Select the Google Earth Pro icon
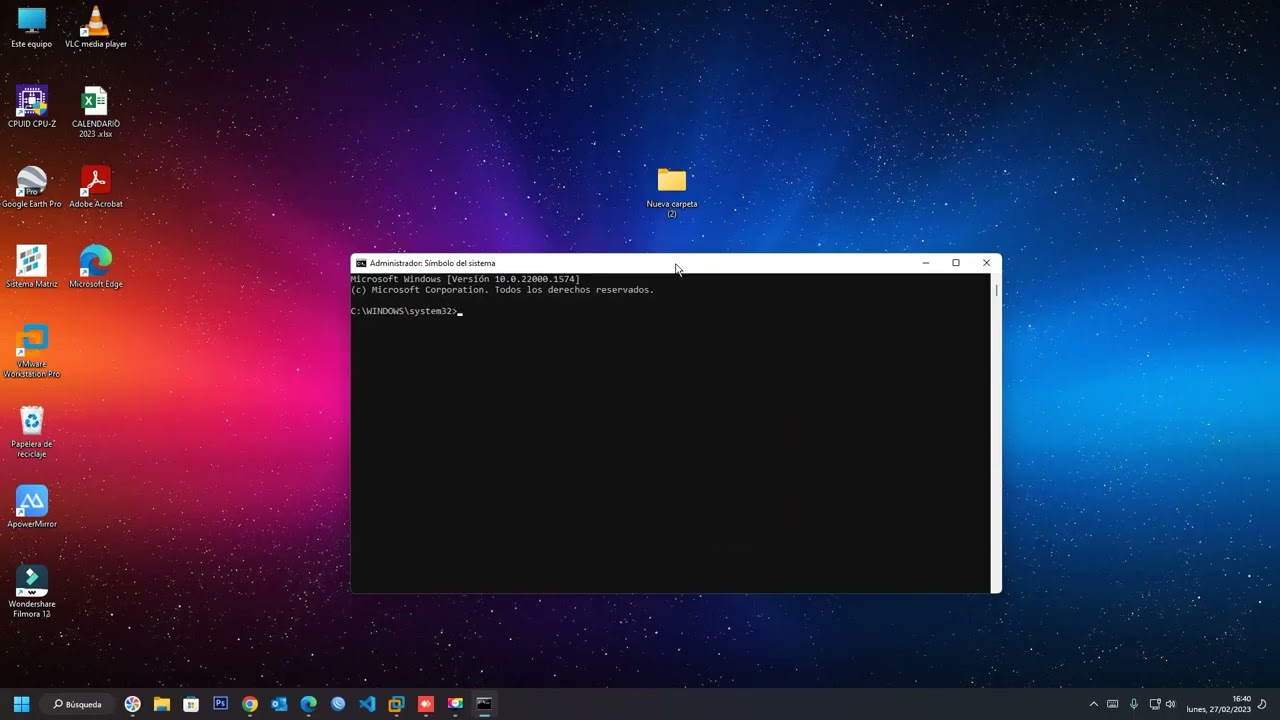 point(32,187)
